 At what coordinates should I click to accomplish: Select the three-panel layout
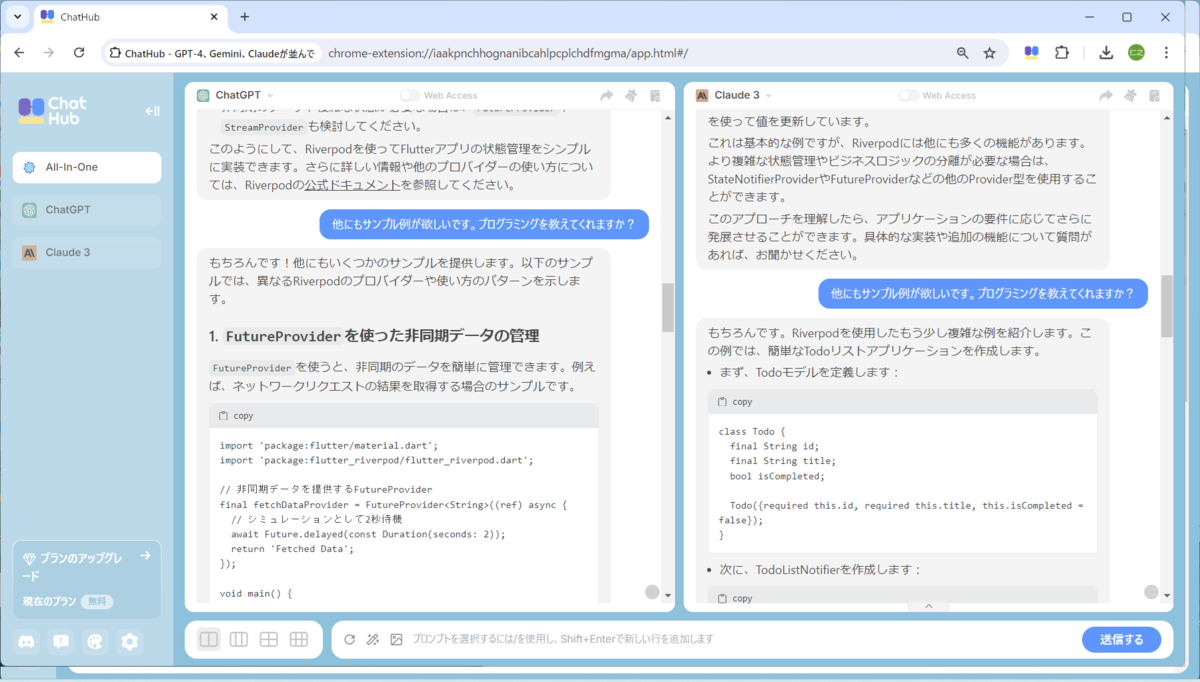239,640
